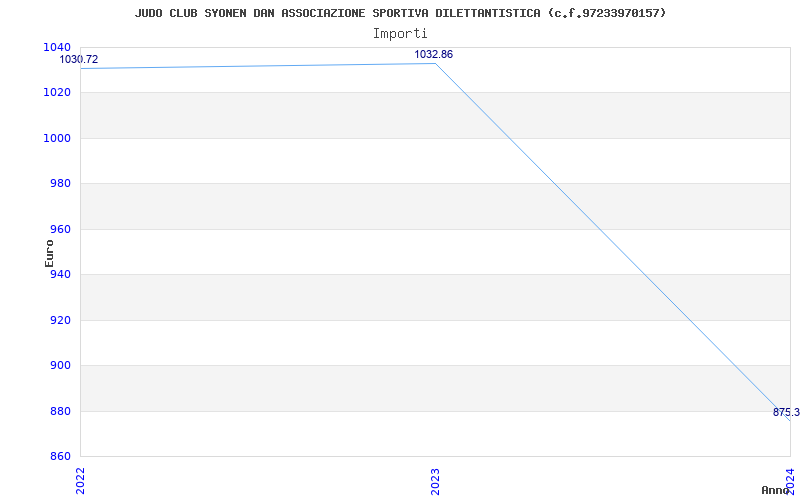Click the 920 y-axis tick label
The width and height of the screenshot is (800, 500).
pyautogui.click(x=60, y=321)
